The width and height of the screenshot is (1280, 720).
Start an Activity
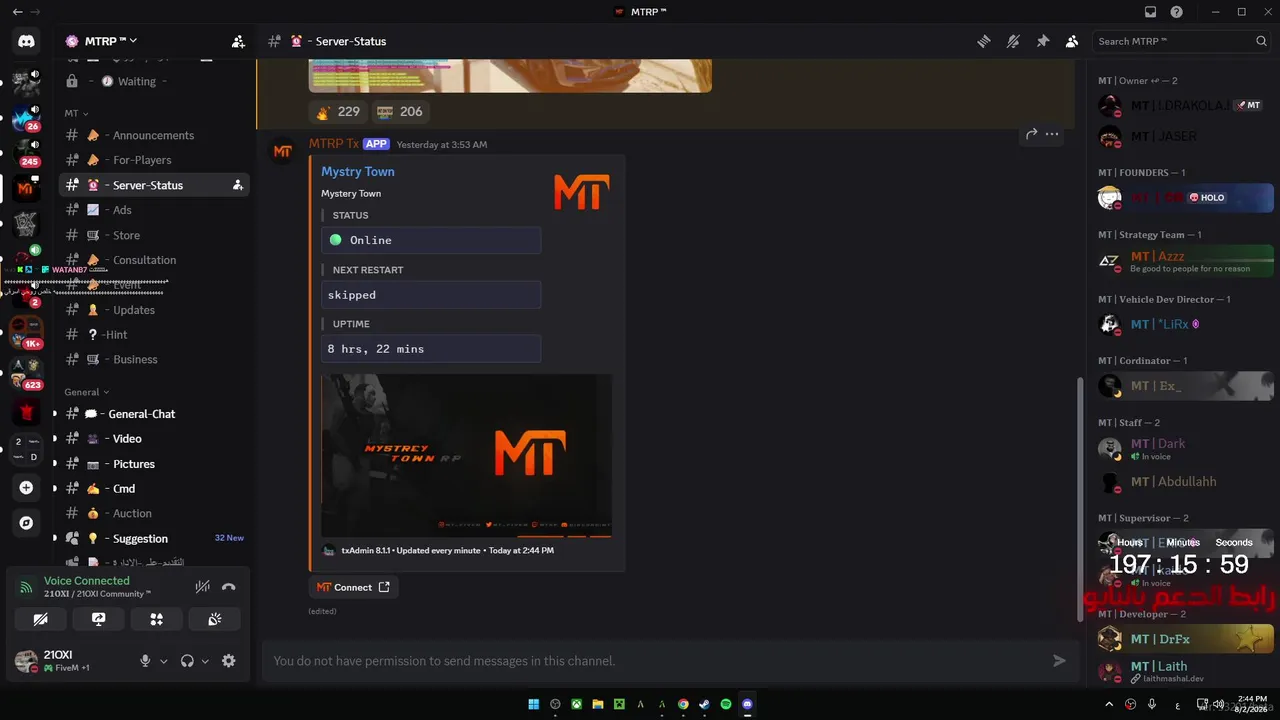click(156, 619)
